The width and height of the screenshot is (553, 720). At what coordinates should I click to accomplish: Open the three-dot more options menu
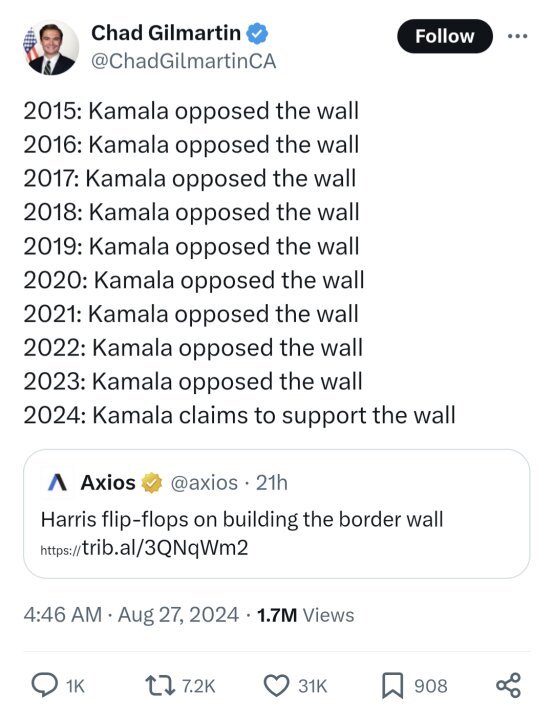point(518,36)
